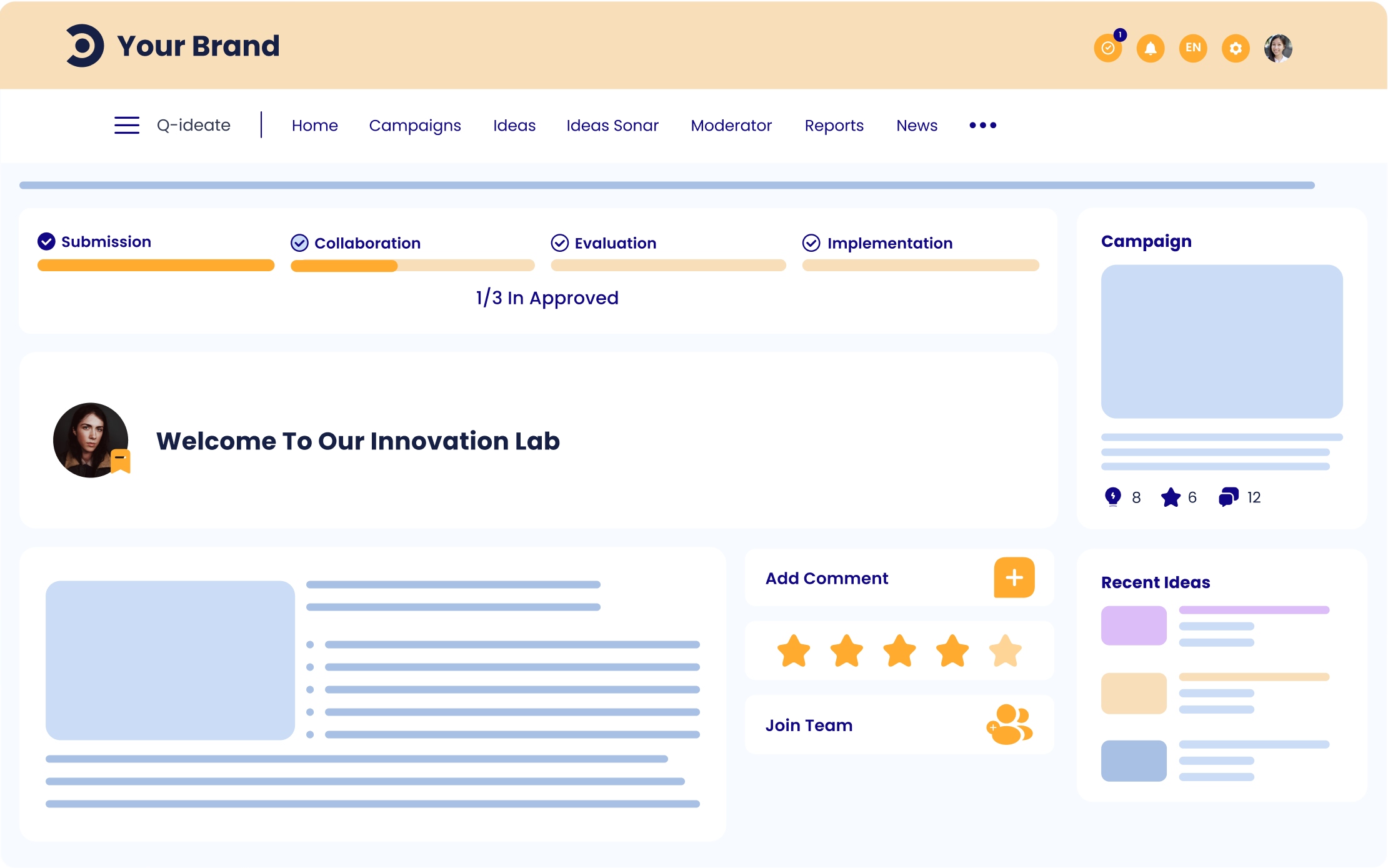Image resolution: width=1388 pixels, height=868 pixels.
Task: Click the settings gear icon
Action: [x=1236, y=47]
